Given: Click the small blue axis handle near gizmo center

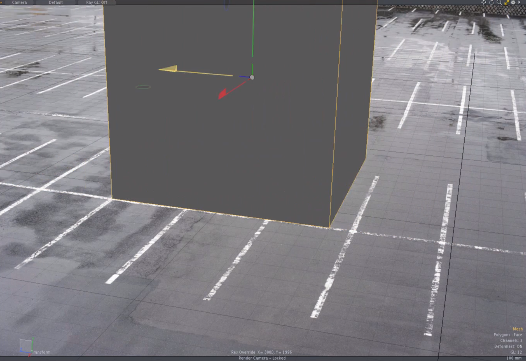Looking at the screenshot, I should 244,77.
